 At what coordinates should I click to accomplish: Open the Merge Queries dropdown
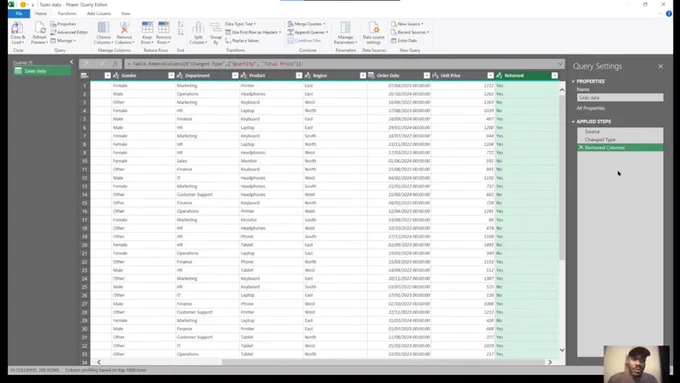306,24
